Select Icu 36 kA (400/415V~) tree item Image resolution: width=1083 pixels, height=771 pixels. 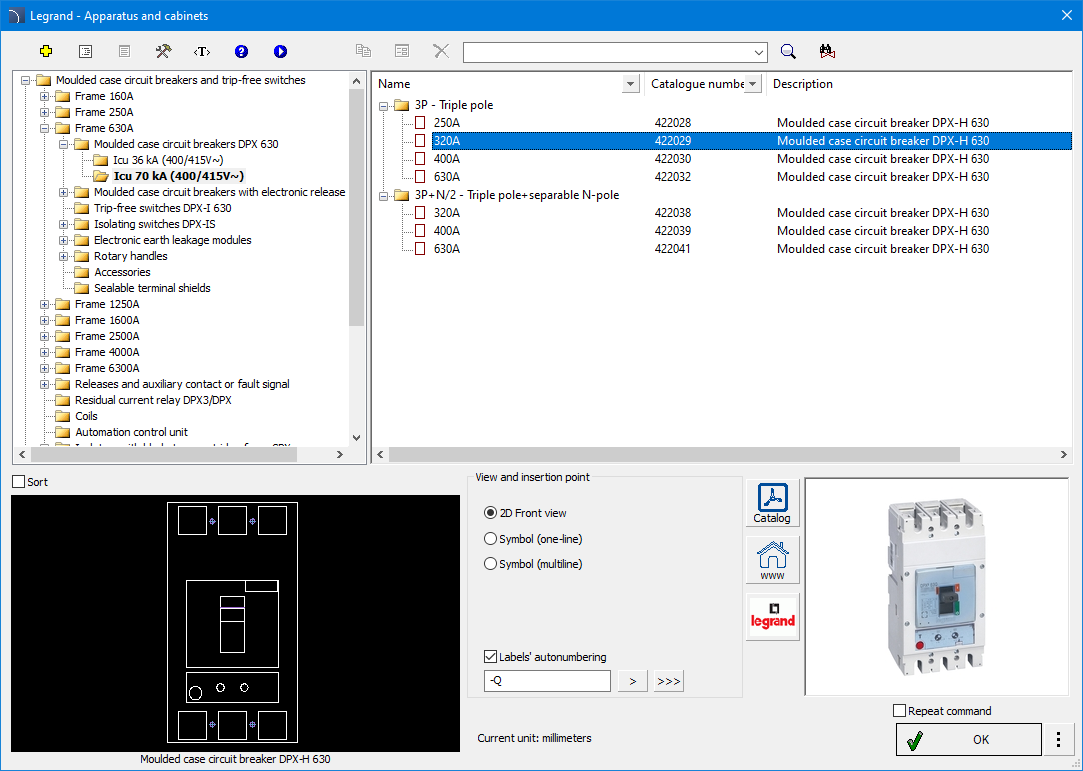[168, 160]
